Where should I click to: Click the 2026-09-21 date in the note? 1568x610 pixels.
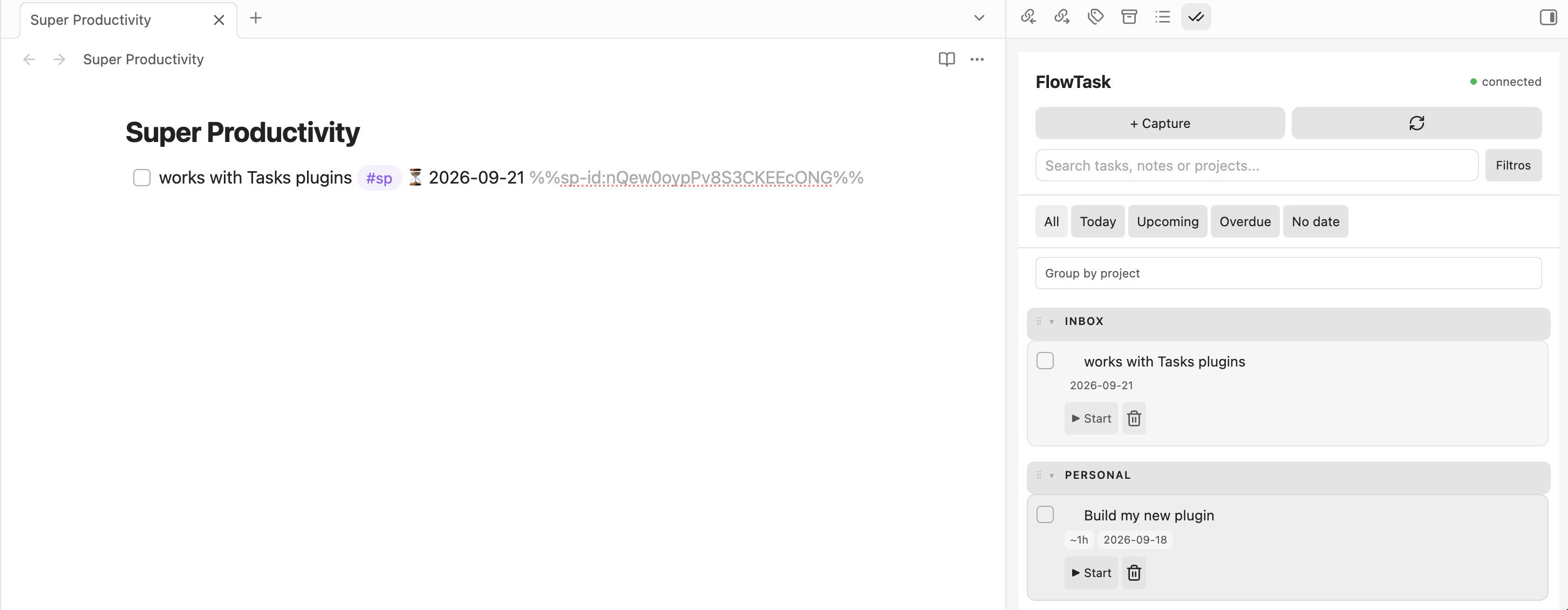click(x=476, y=177)
